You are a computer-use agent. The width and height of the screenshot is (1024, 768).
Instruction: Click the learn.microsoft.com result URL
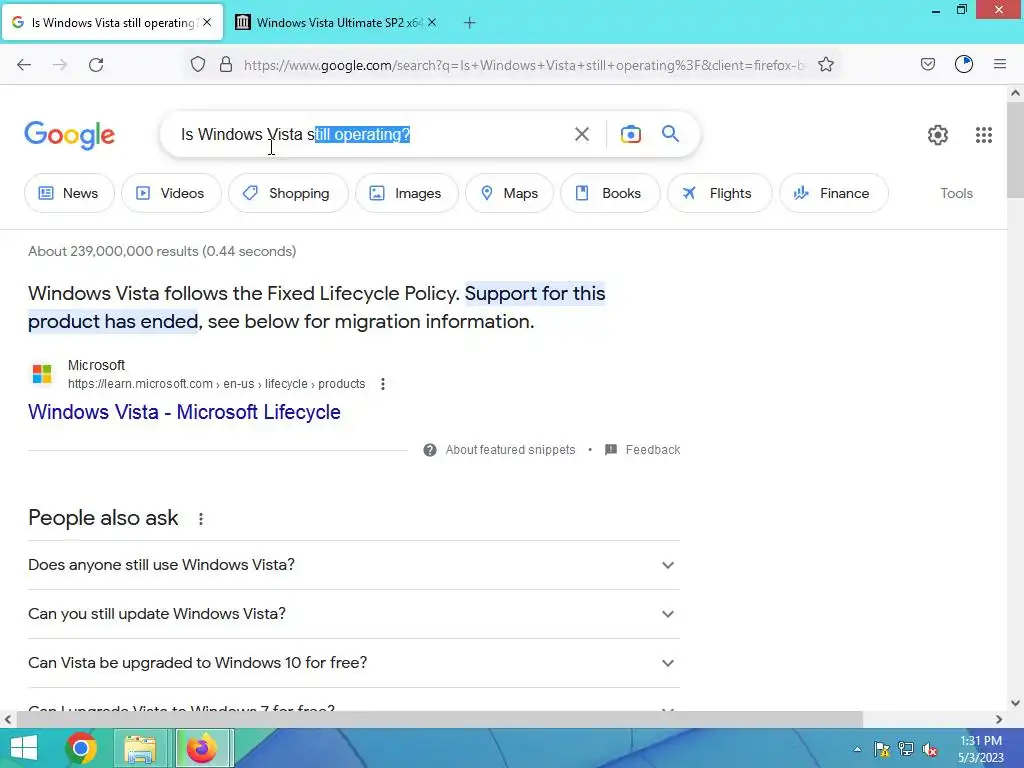[x=216, y=384]
